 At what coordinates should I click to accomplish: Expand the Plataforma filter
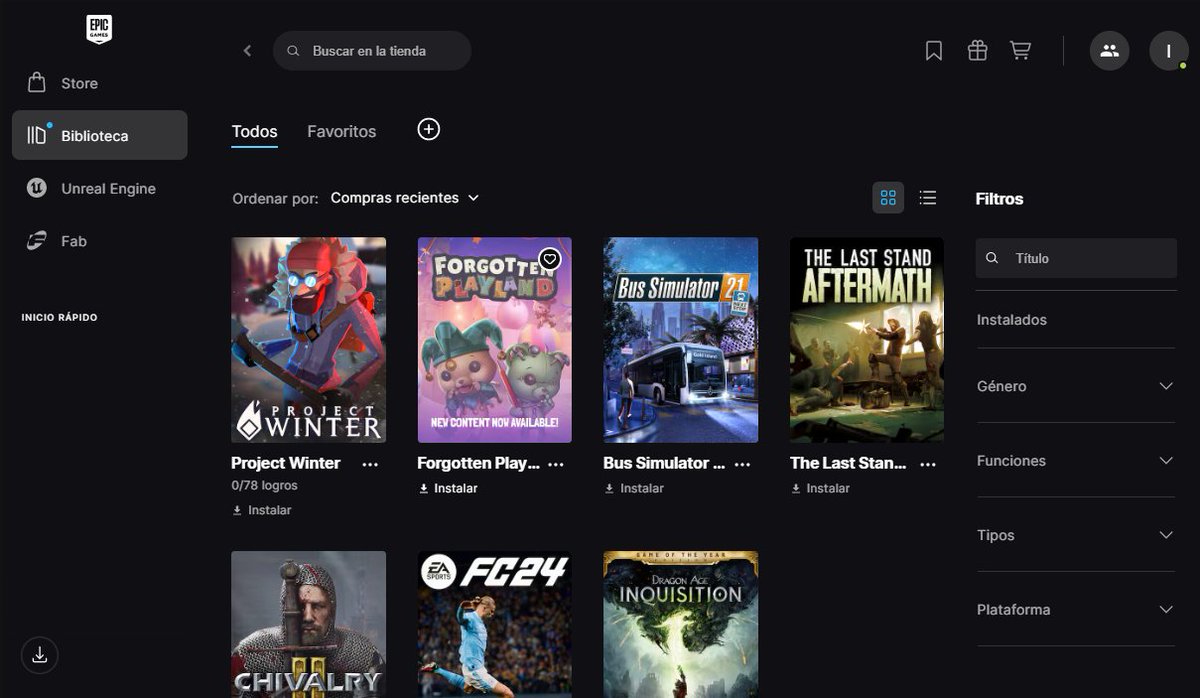(1075, 610)
